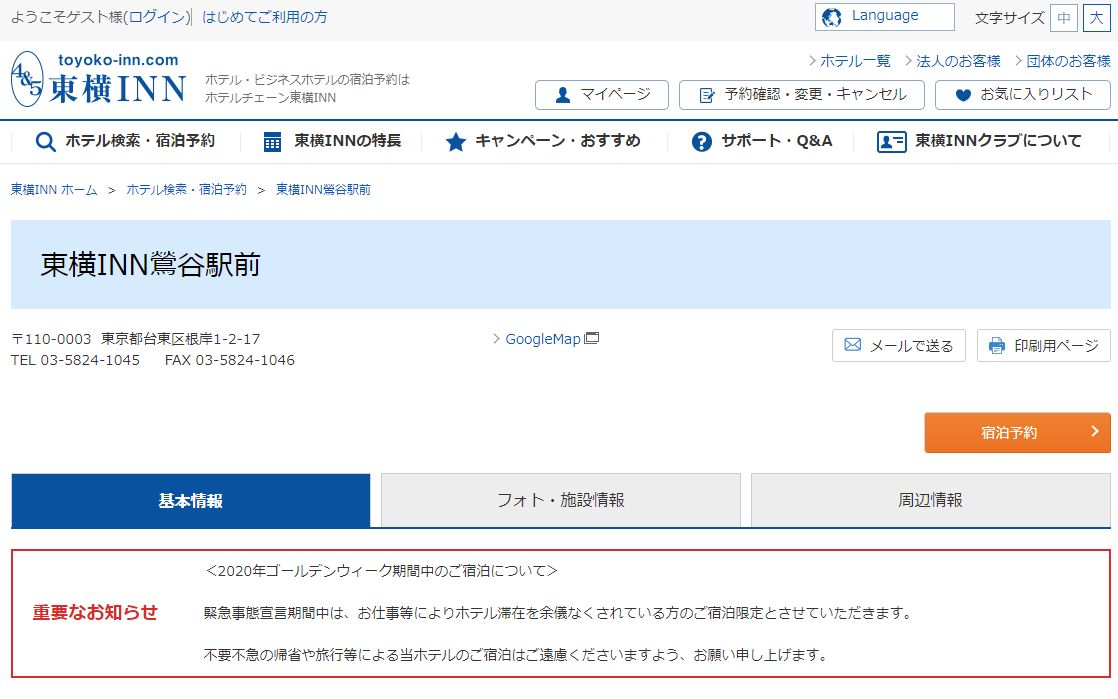Click the 2020年ゴールデンウィーク notice title
This screenshot has height=699, width=1118.
[381, 571]
